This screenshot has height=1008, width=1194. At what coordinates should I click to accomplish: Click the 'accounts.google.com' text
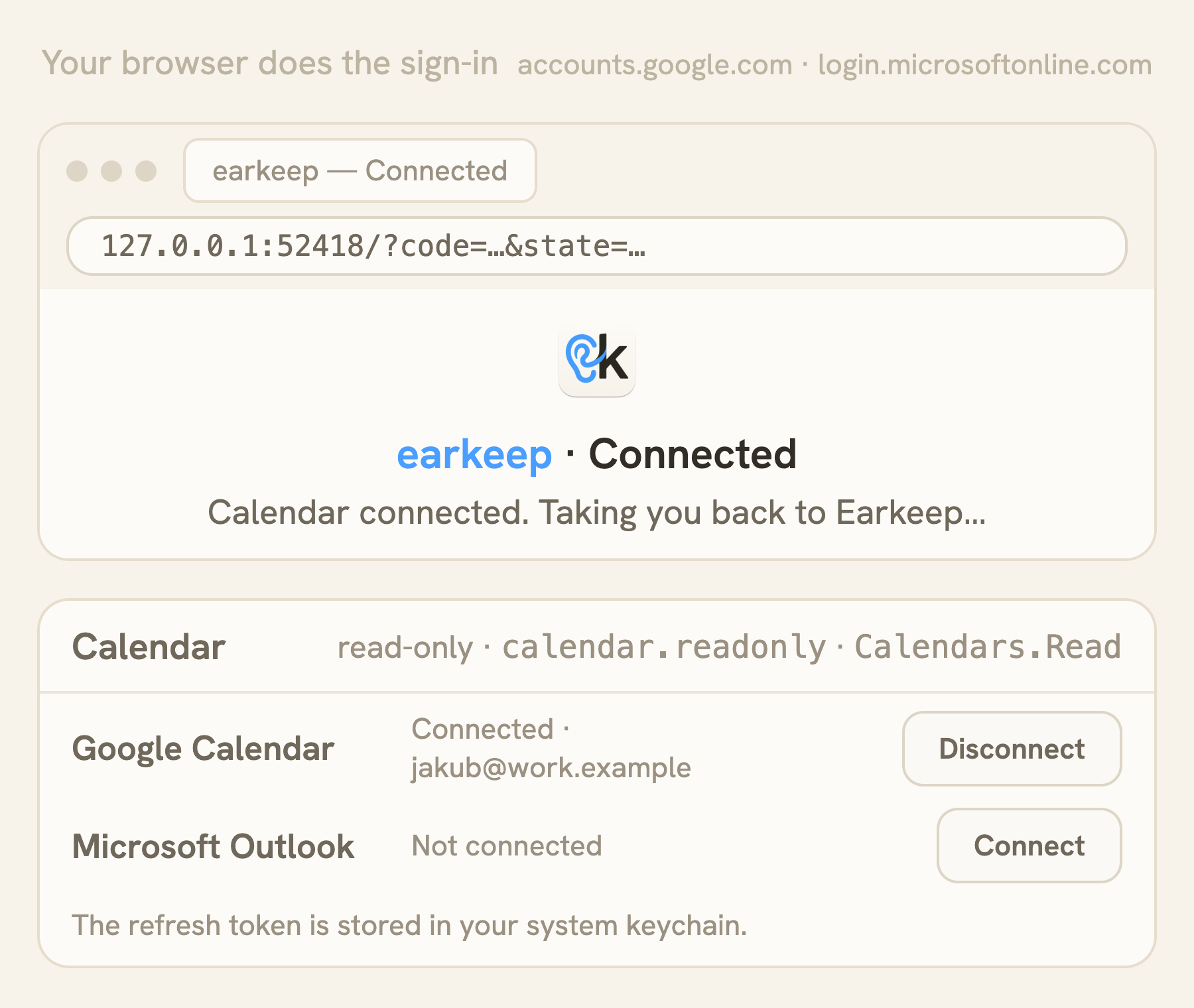(655, 65)
